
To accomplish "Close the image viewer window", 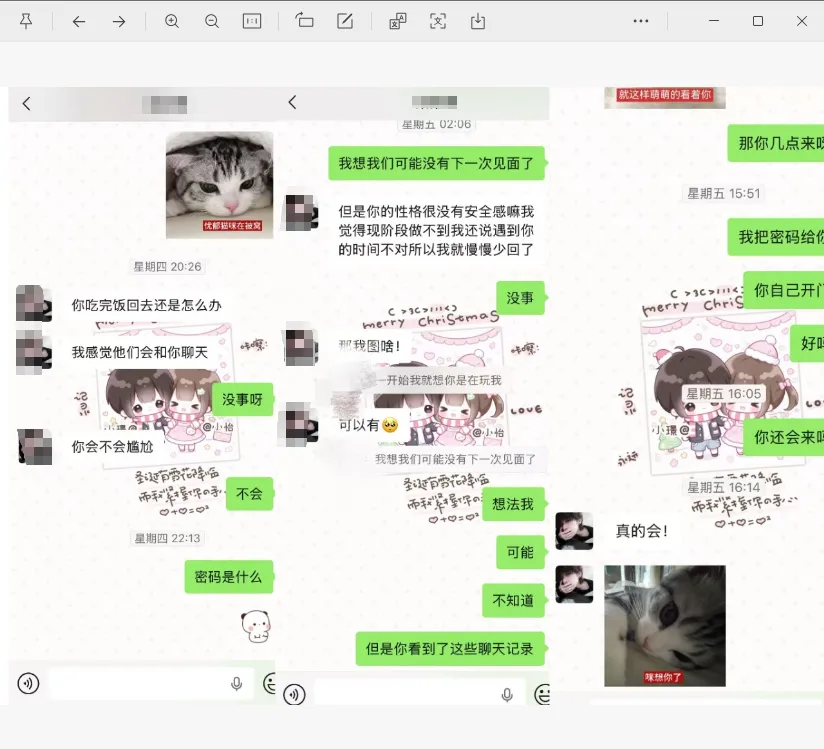I will point(801,21).
